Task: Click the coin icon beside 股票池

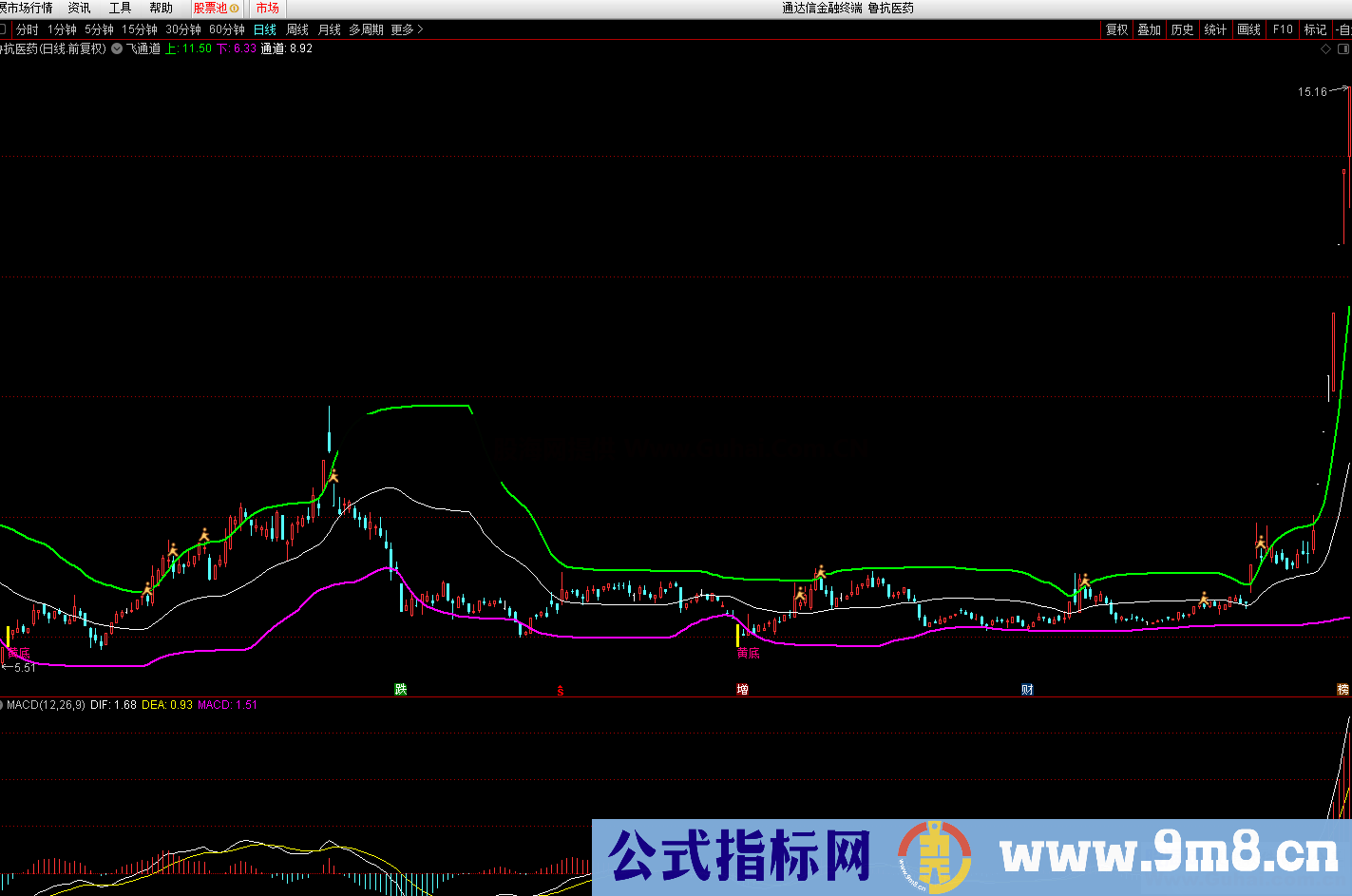Action: click(x=235, y=9)
